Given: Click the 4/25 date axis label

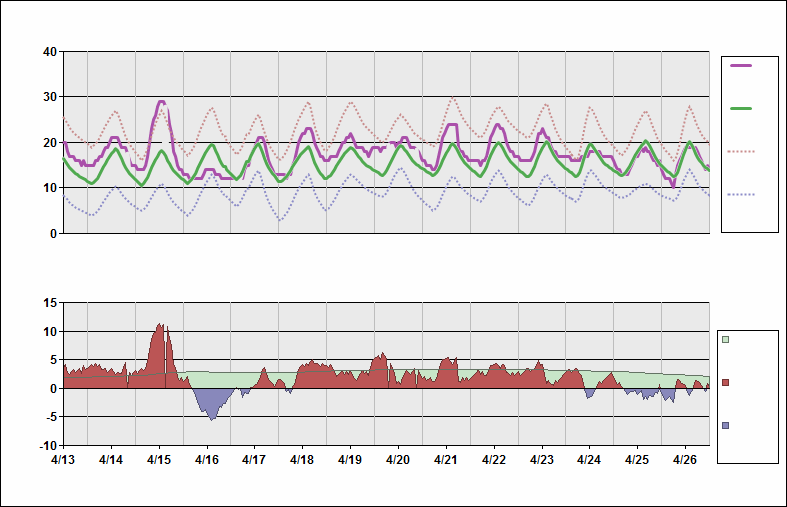Looking at the screenshot, I should tap(637, 460).
